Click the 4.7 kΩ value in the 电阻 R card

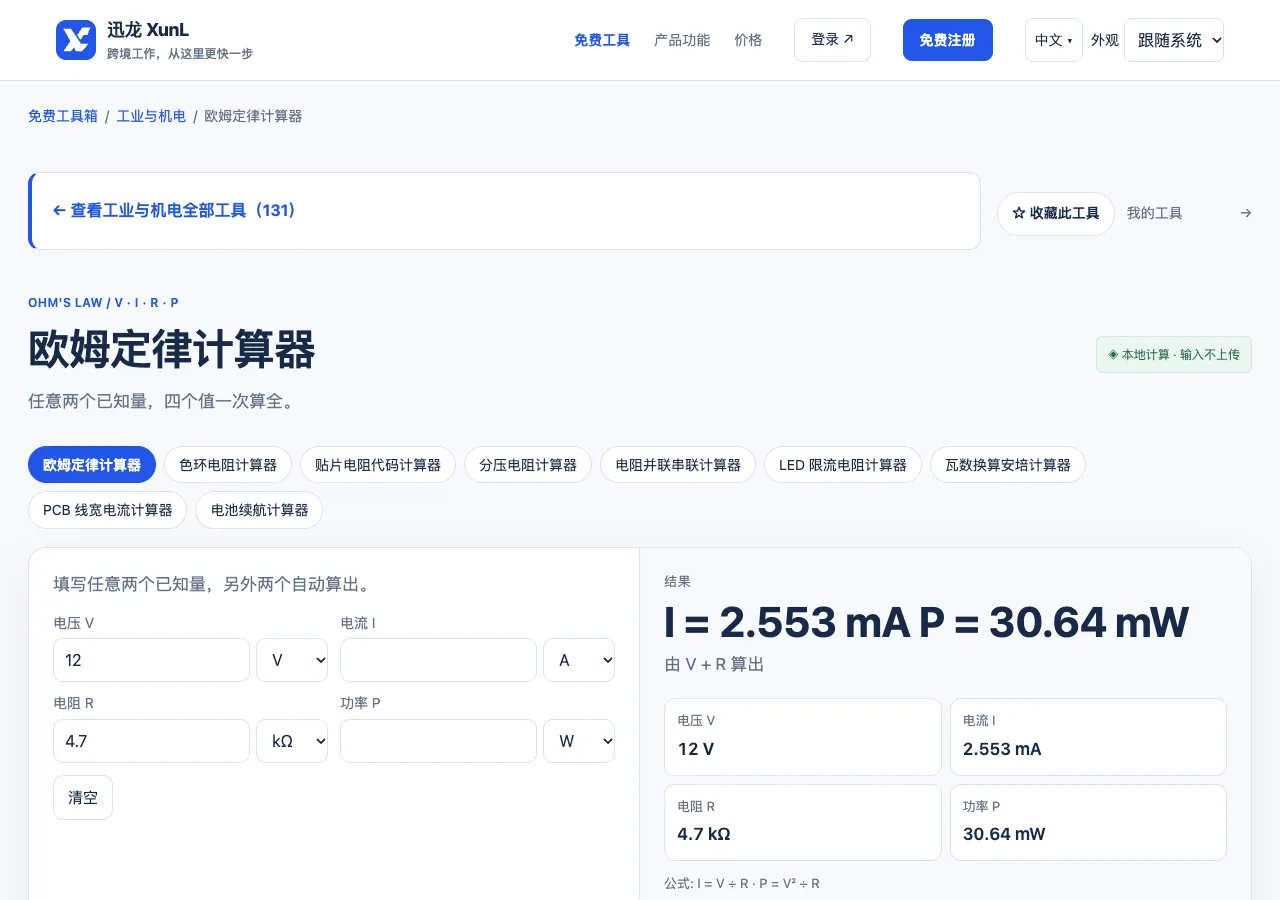pyautogui.click(x=704, y=834)
